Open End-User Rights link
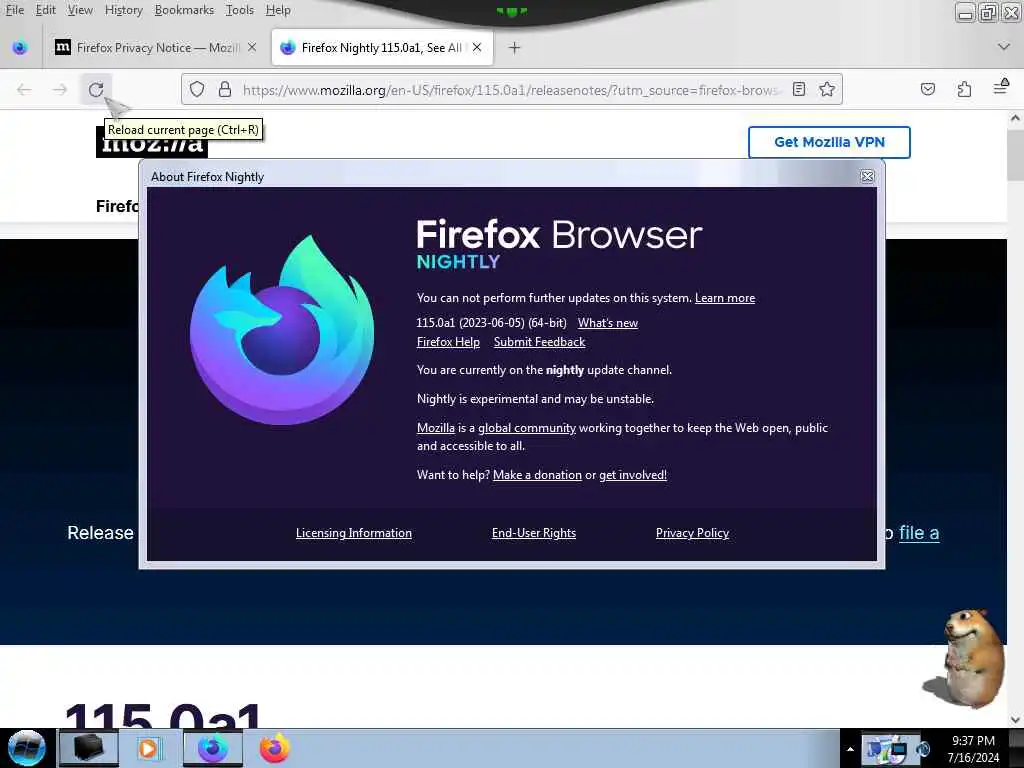Viewport: 1024px width, 768px height. click(534, 533)
